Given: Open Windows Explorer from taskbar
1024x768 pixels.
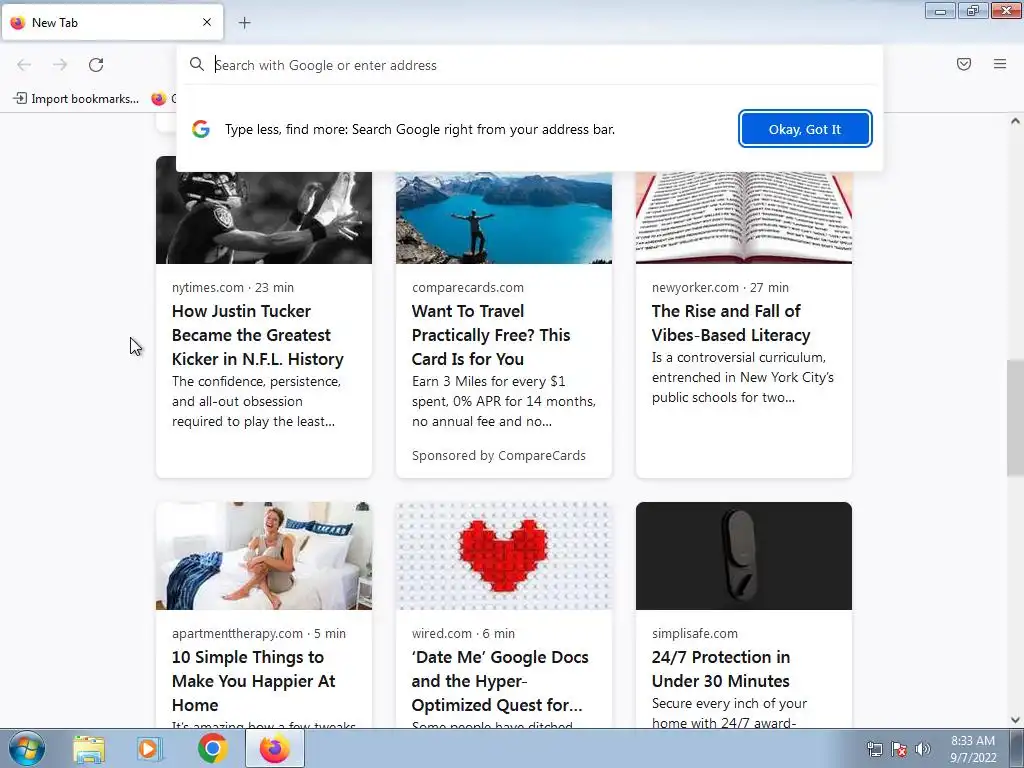Looking at the screenshot, I should (89, 749).
